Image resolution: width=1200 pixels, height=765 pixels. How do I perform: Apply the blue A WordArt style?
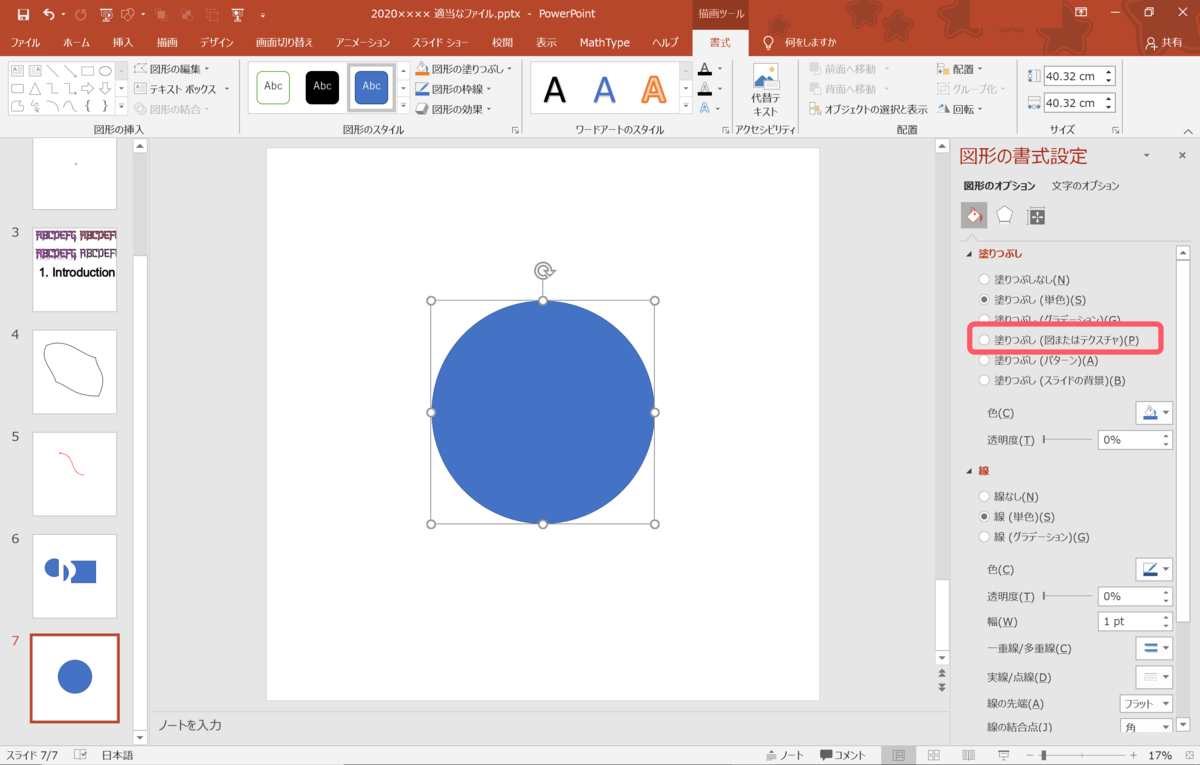point(604,90)
